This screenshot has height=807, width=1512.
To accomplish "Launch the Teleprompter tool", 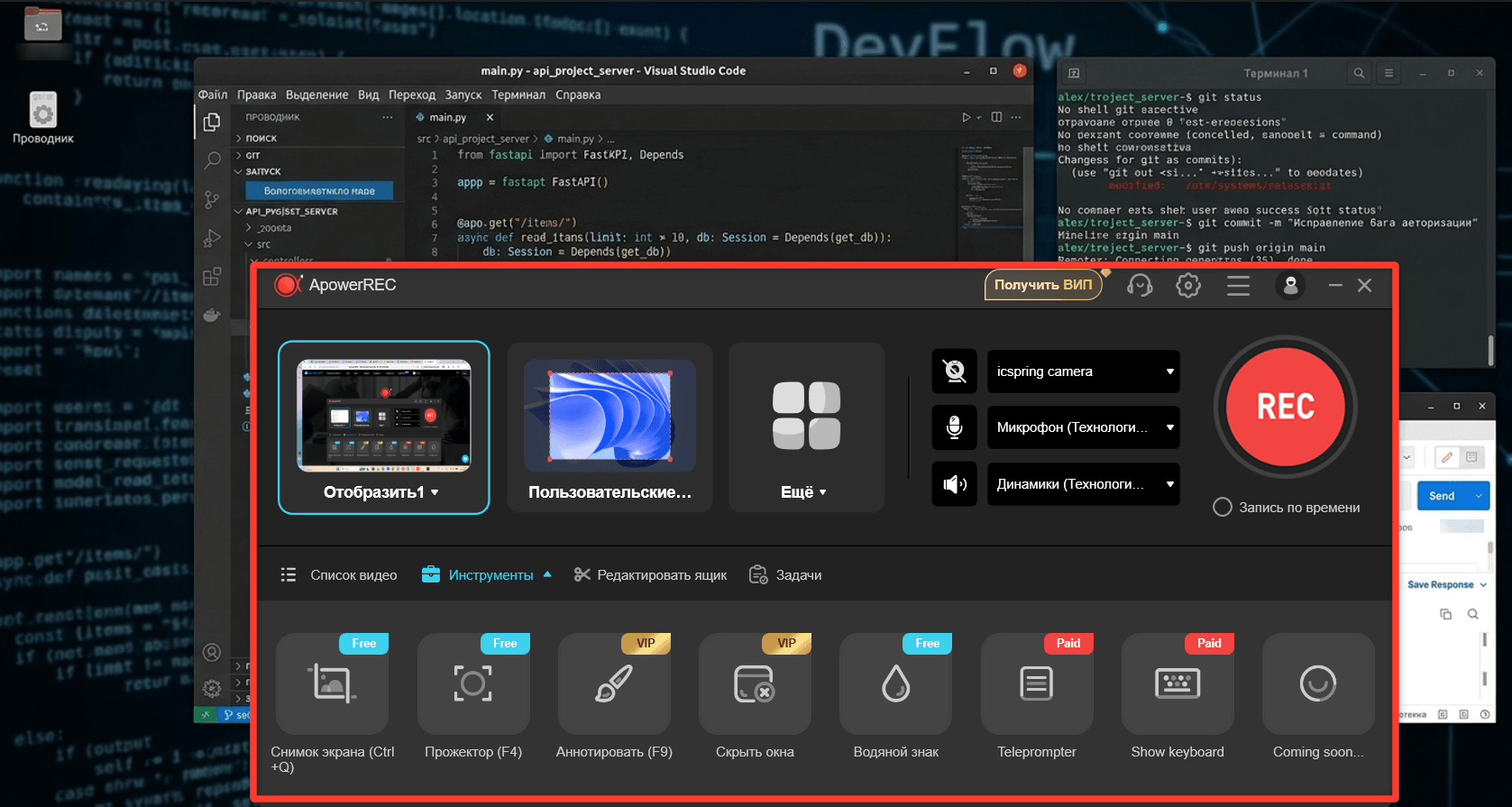I will [x=1037, y=684].
